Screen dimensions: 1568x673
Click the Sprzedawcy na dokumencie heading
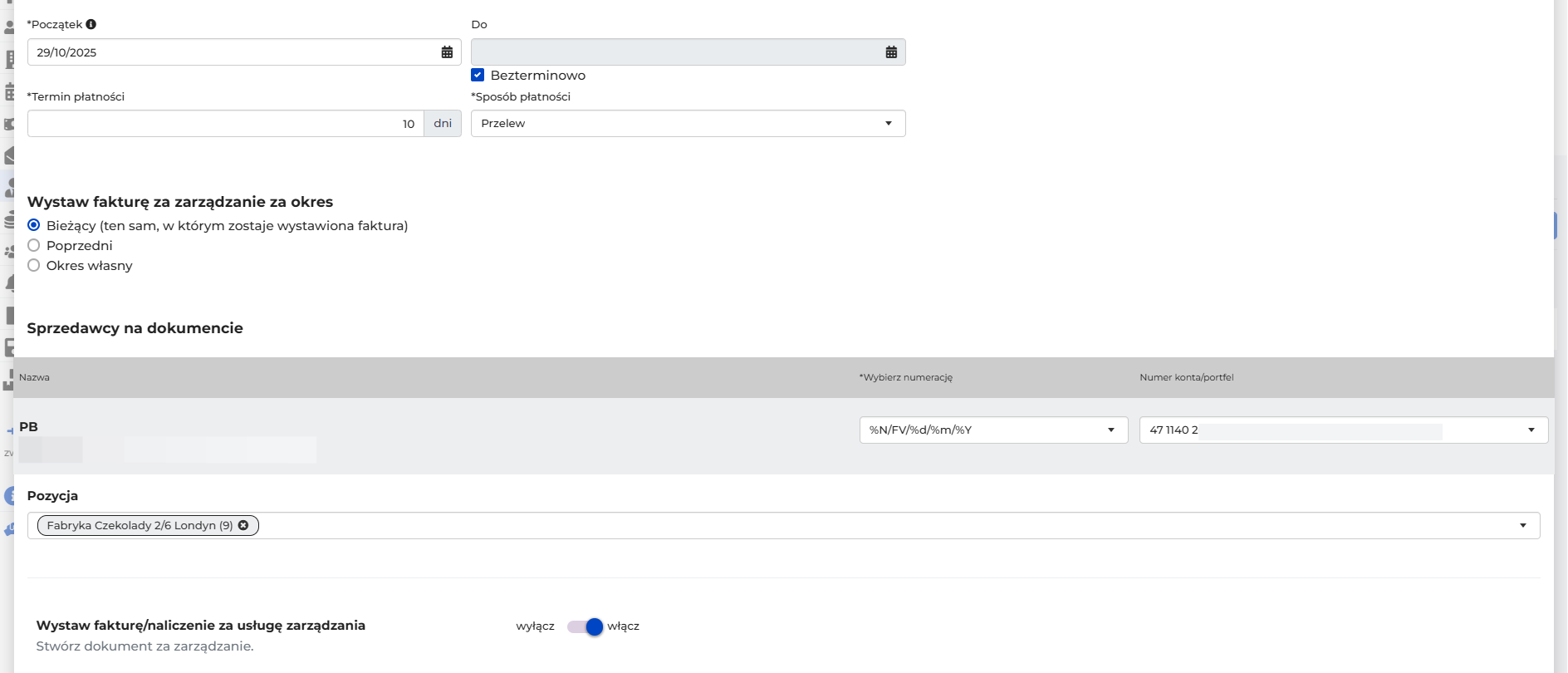coord(135,328)
